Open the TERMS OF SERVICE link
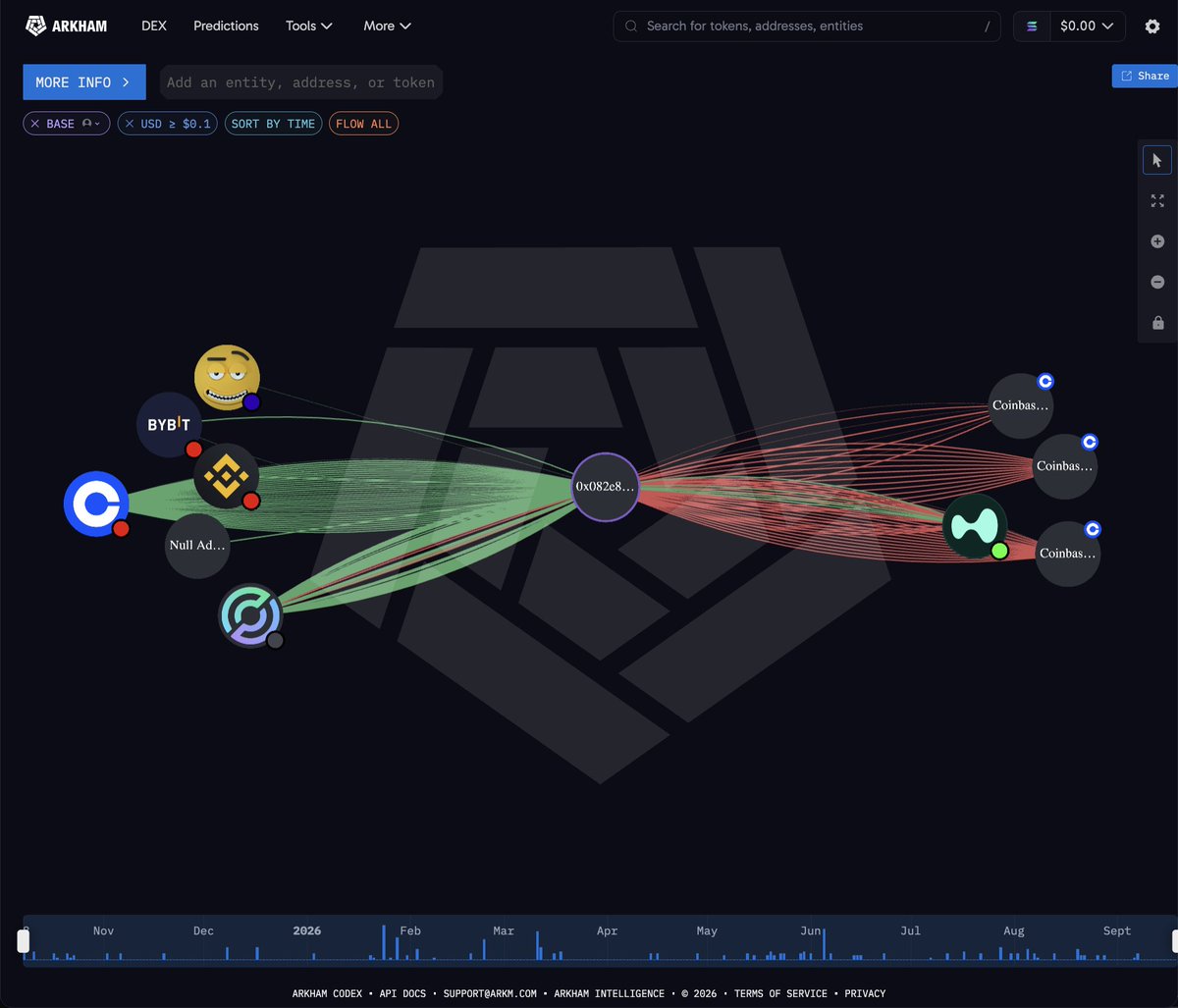1178x1008 pixels. [x=780, y=993]
